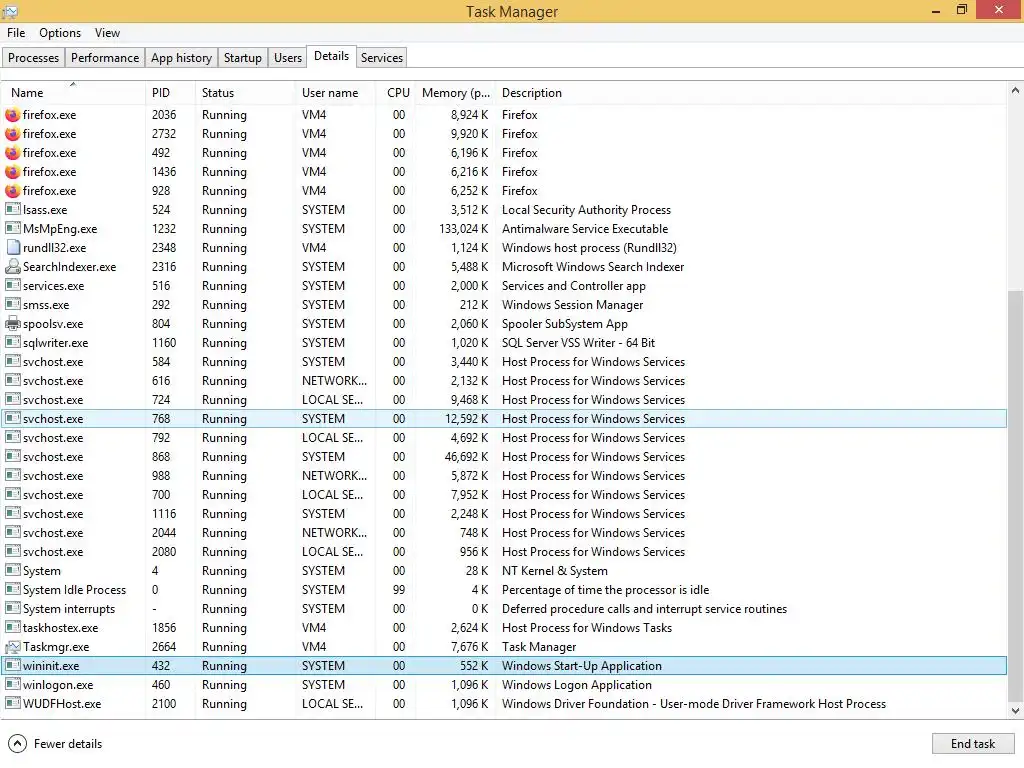Click the vertical scrollbar thumb
The image size is (1024, 768).
pos(1015,496)
